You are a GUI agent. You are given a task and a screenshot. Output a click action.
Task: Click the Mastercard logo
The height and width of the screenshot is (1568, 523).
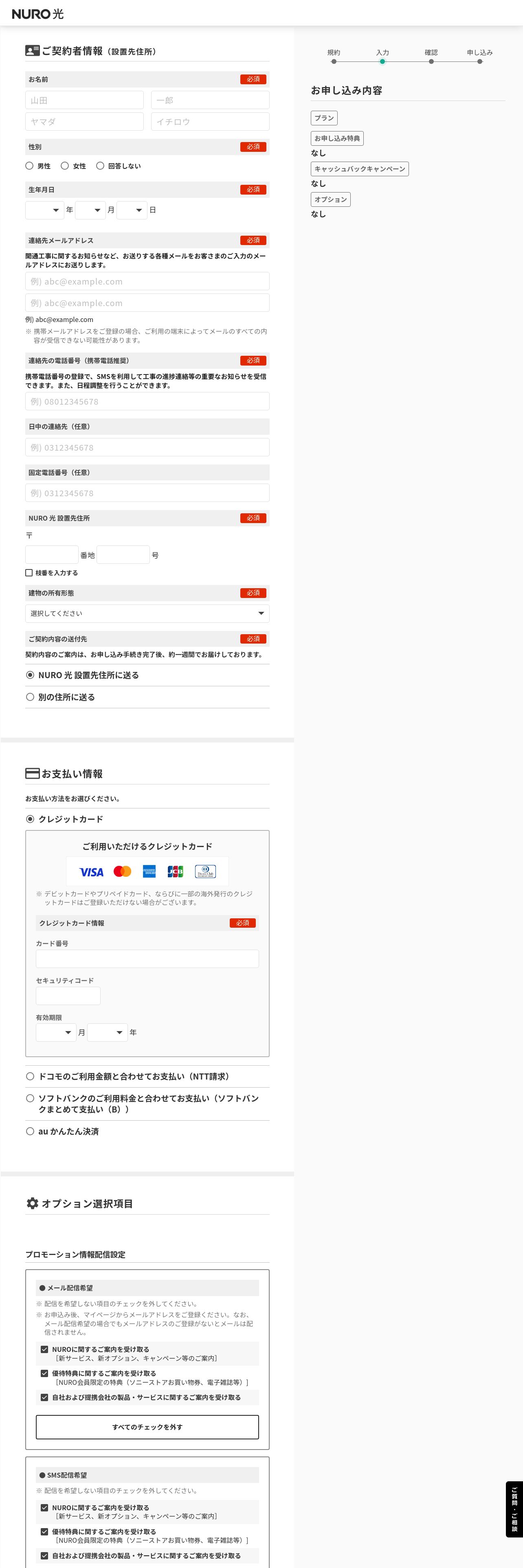tap(122, 871)
